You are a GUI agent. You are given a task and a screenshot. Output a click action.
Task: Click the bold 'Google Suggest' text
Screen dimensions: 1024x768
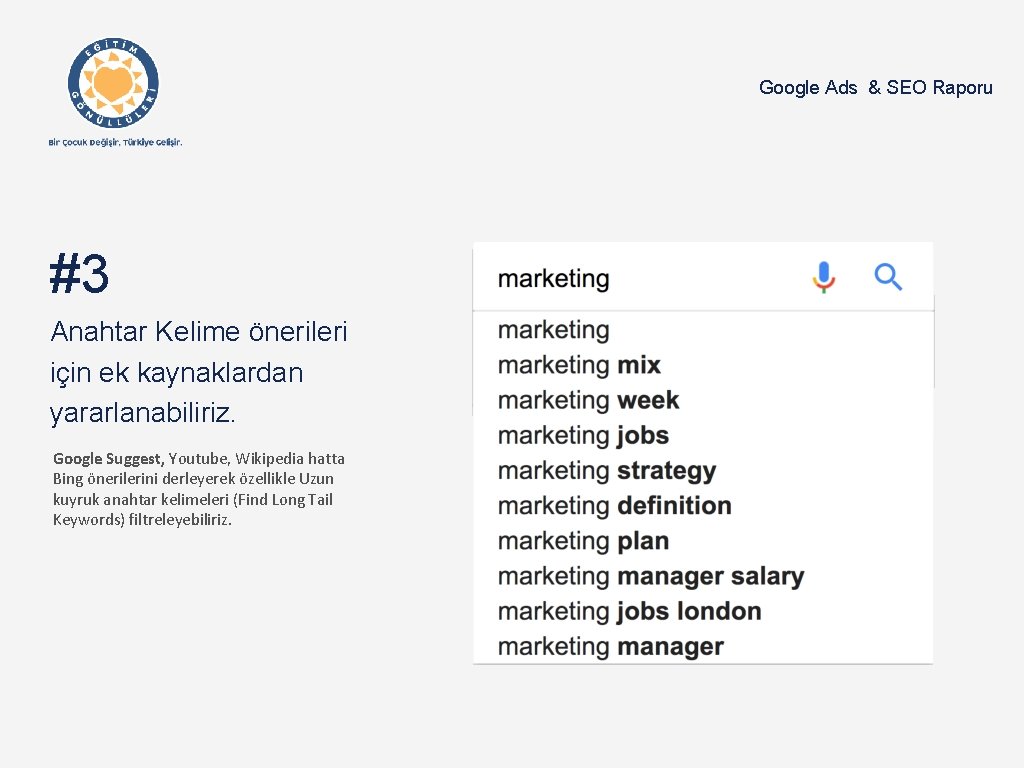tap(107, 459)
